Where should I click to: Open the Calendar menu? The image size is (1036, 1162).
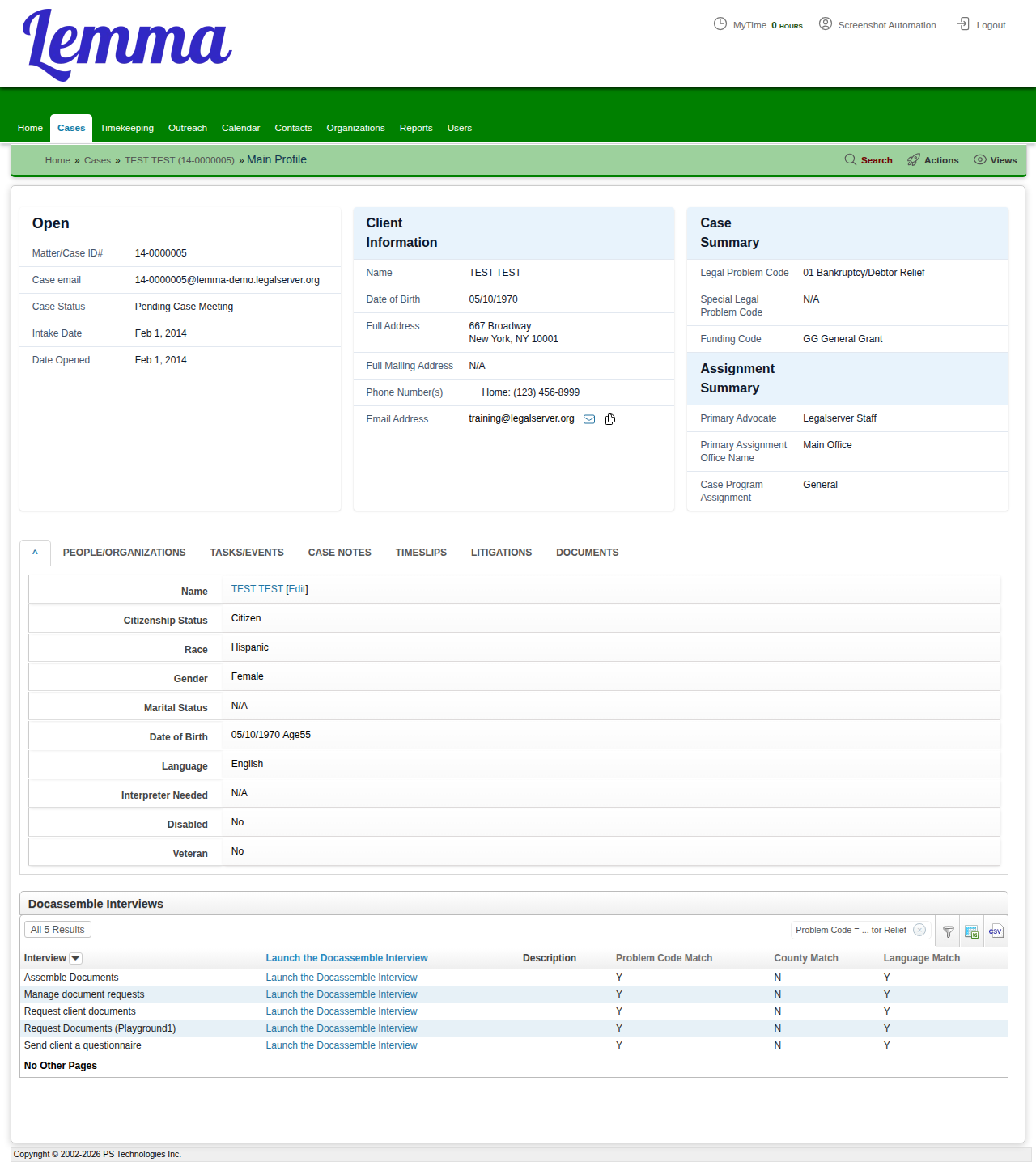pos(241,128)
